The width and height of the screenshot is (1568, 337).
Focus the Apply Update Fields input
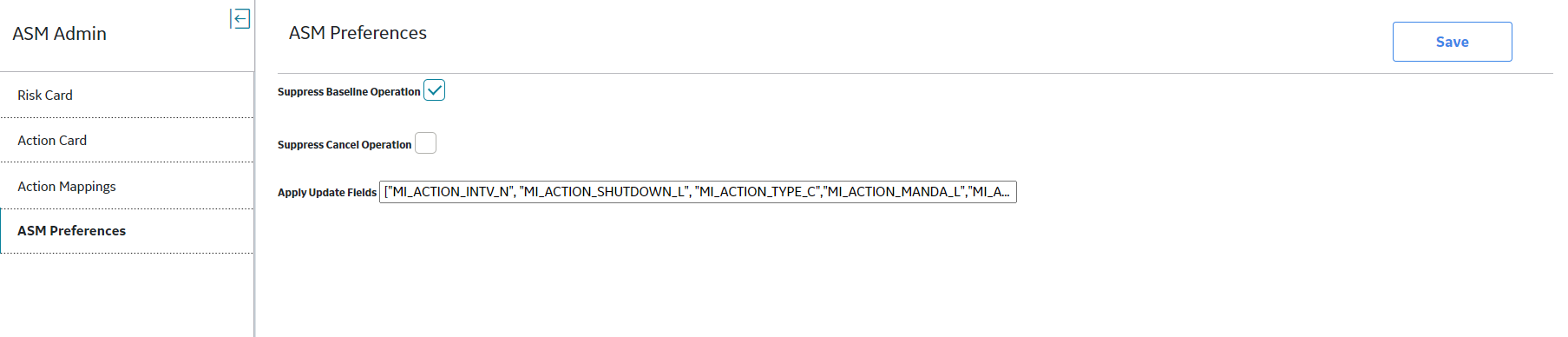(x=698, y=192)
